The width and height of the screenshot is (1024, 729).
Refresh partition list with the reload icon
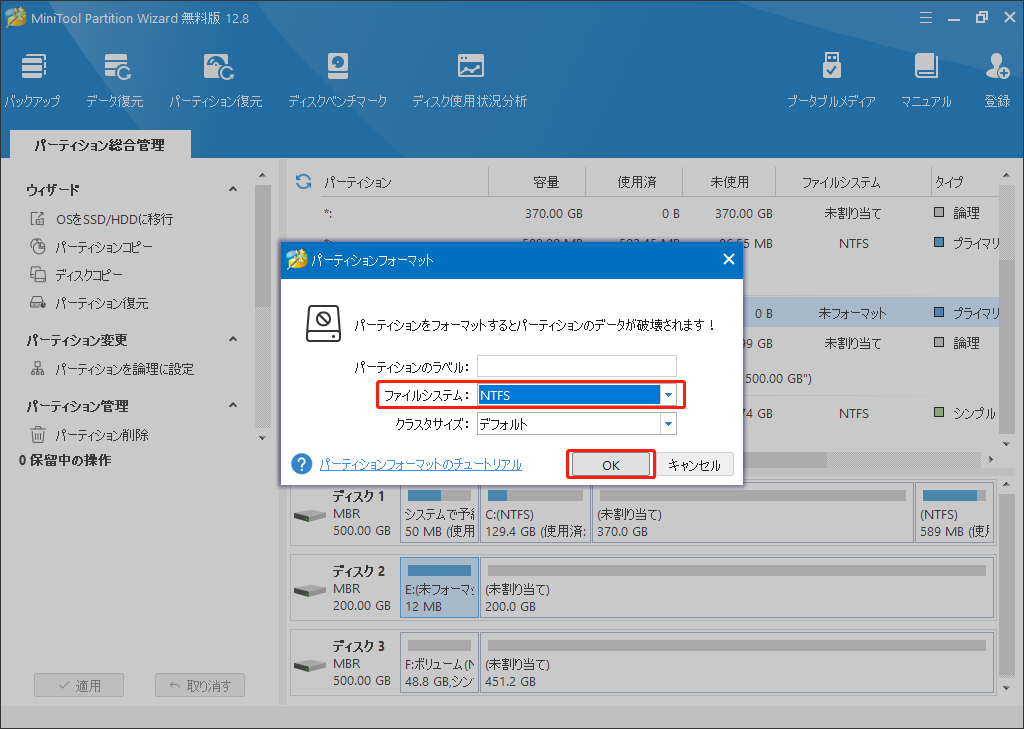(x=303, y=182)
